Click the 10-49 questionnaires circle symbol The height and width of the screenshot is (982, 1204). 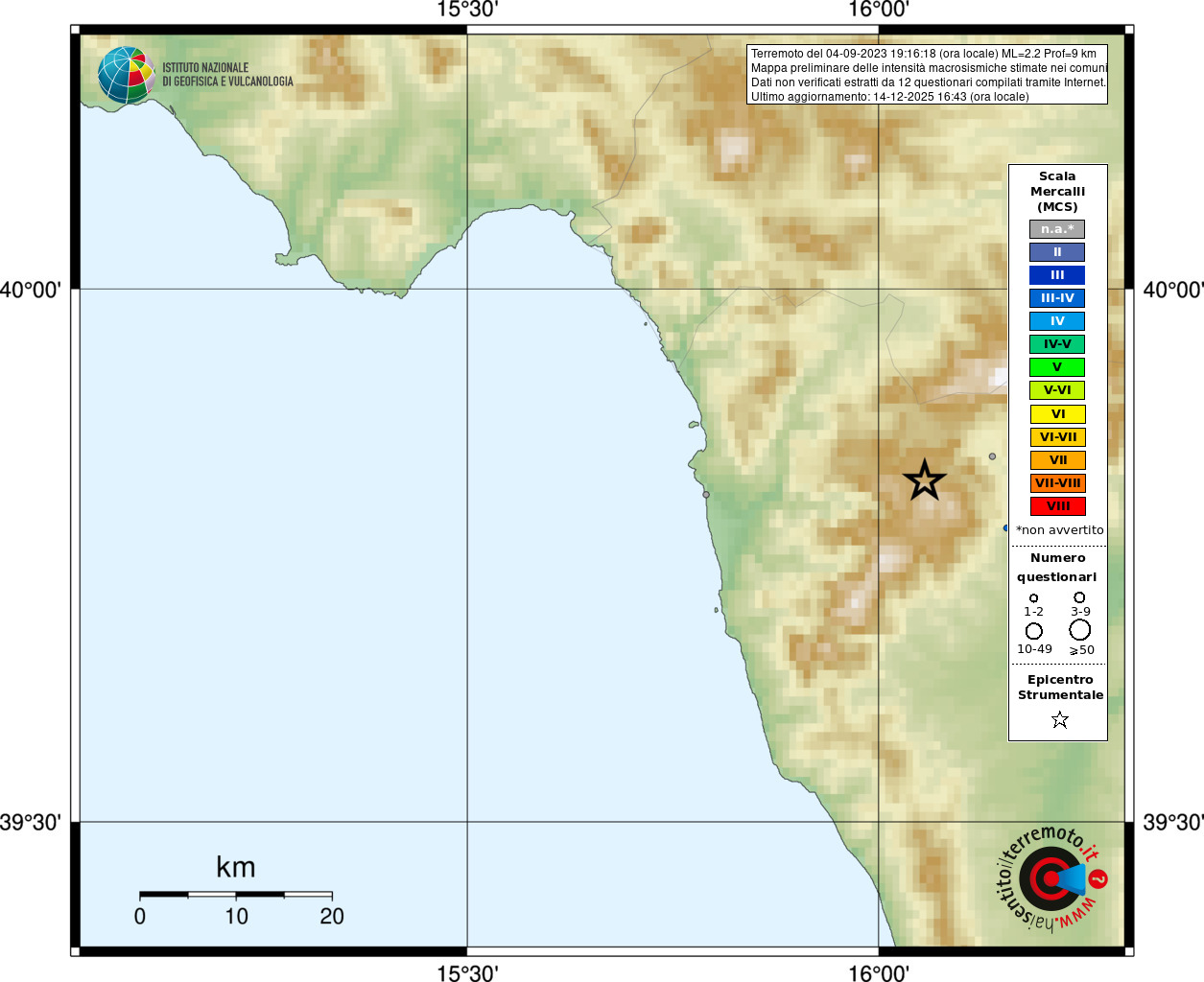[1034, 631]
